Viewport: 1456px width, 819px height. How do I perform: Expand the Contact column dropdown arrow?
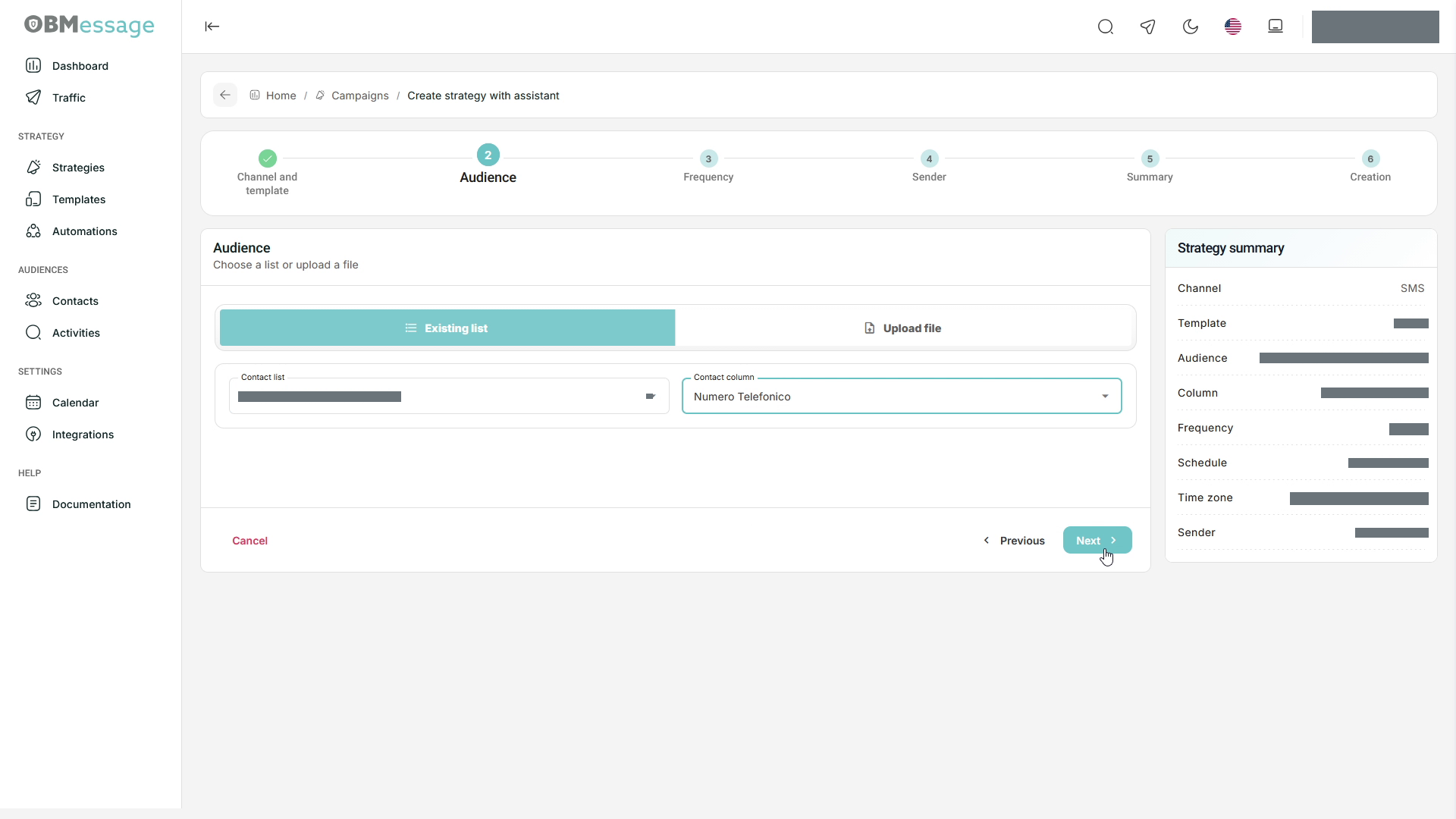point(1105,397)
